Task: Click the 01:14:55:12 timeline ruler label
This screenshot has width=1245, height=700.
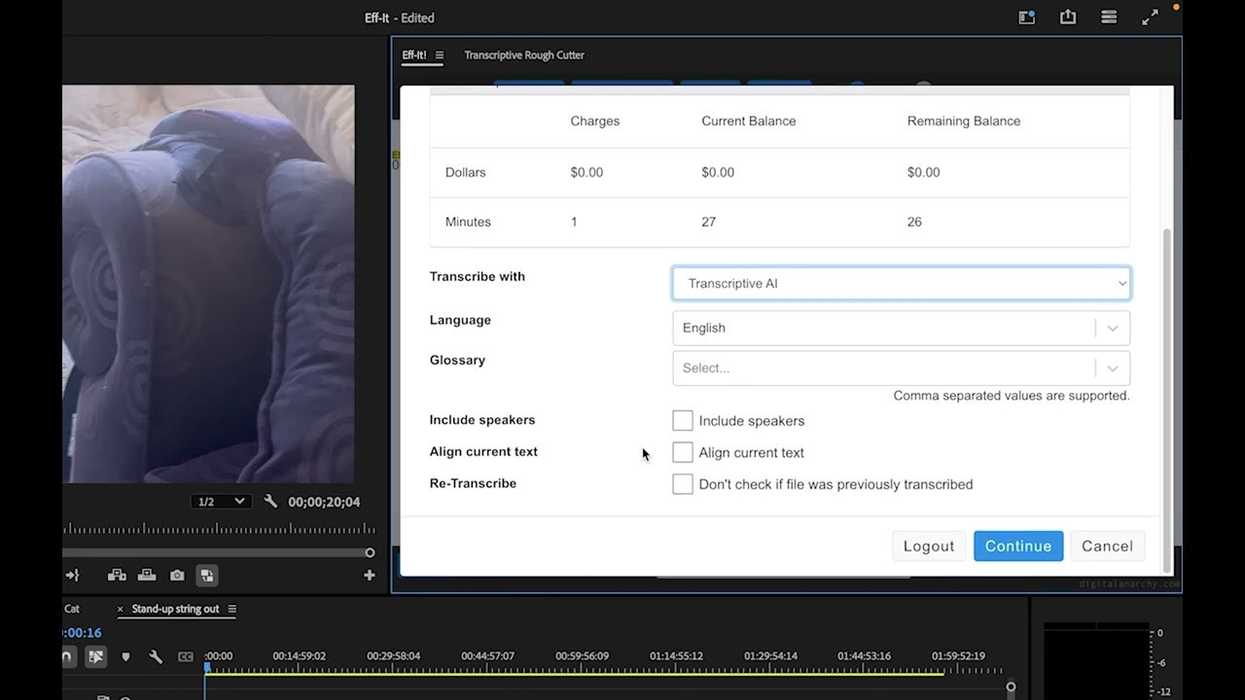Action: [x=676, y=656]
